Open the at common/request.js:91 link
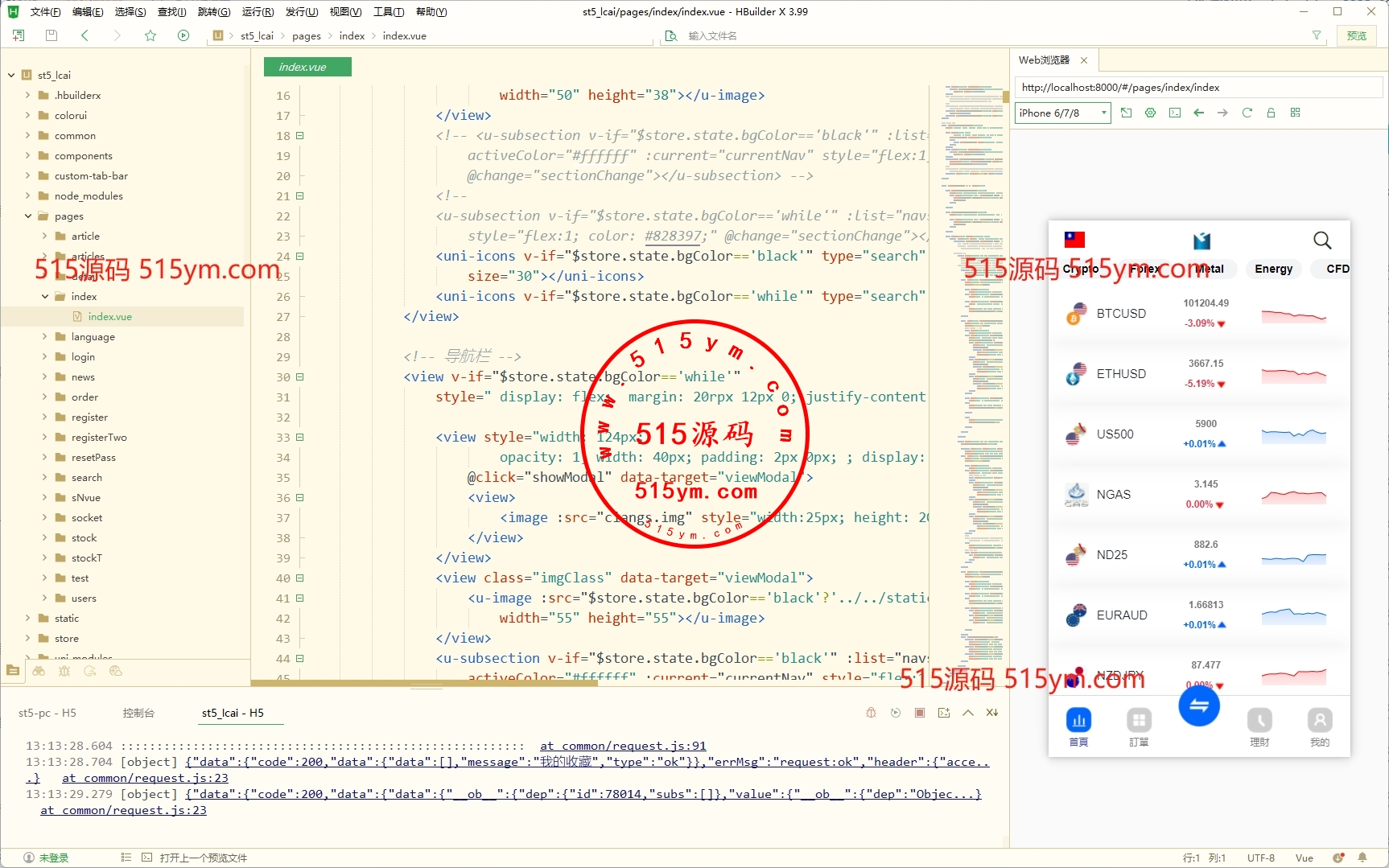1389x868 pixels. pos(623,746)
